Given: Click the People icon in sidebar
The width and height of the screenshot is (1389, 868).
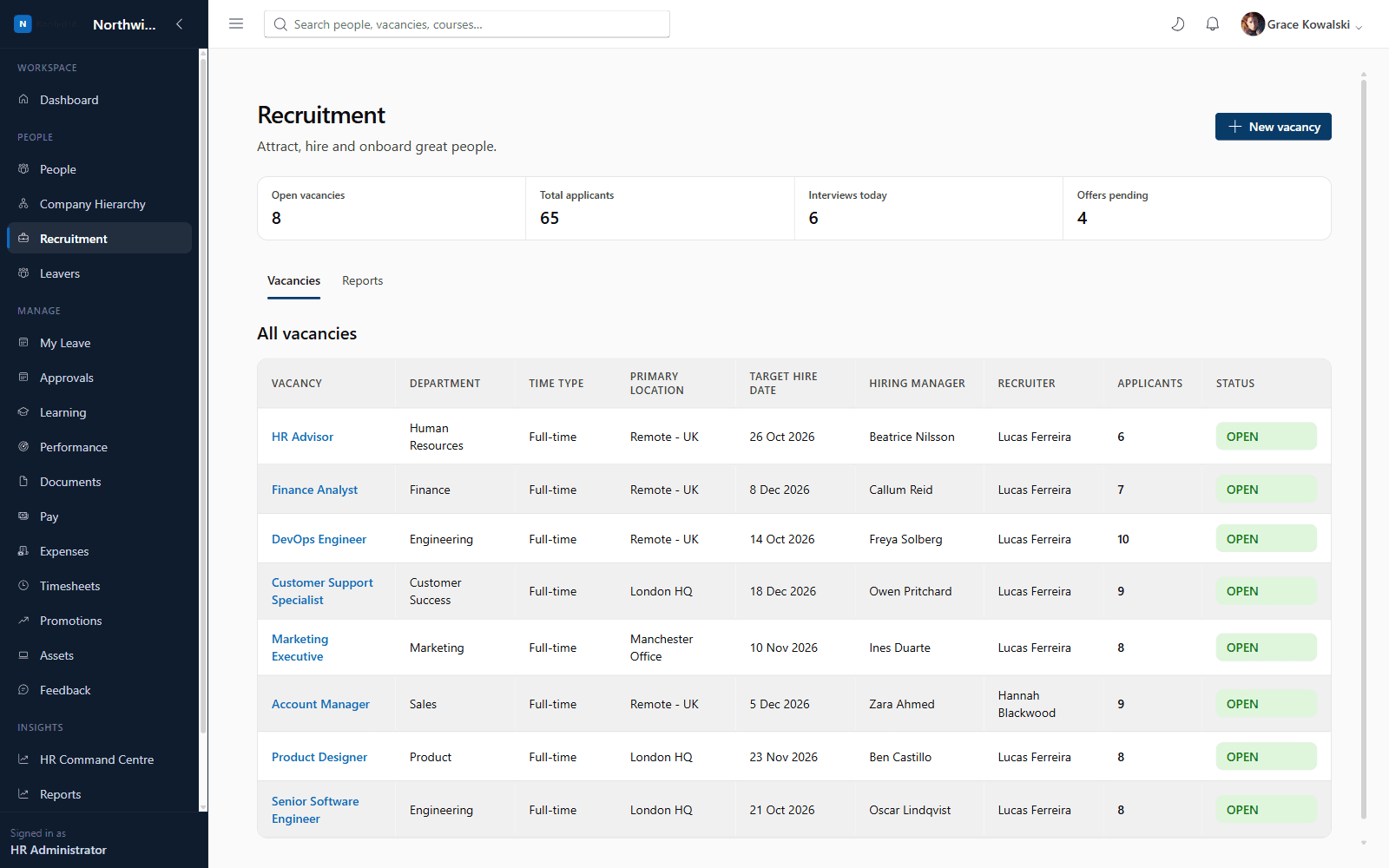Looking at the screenshot, I should coord(23,168).
